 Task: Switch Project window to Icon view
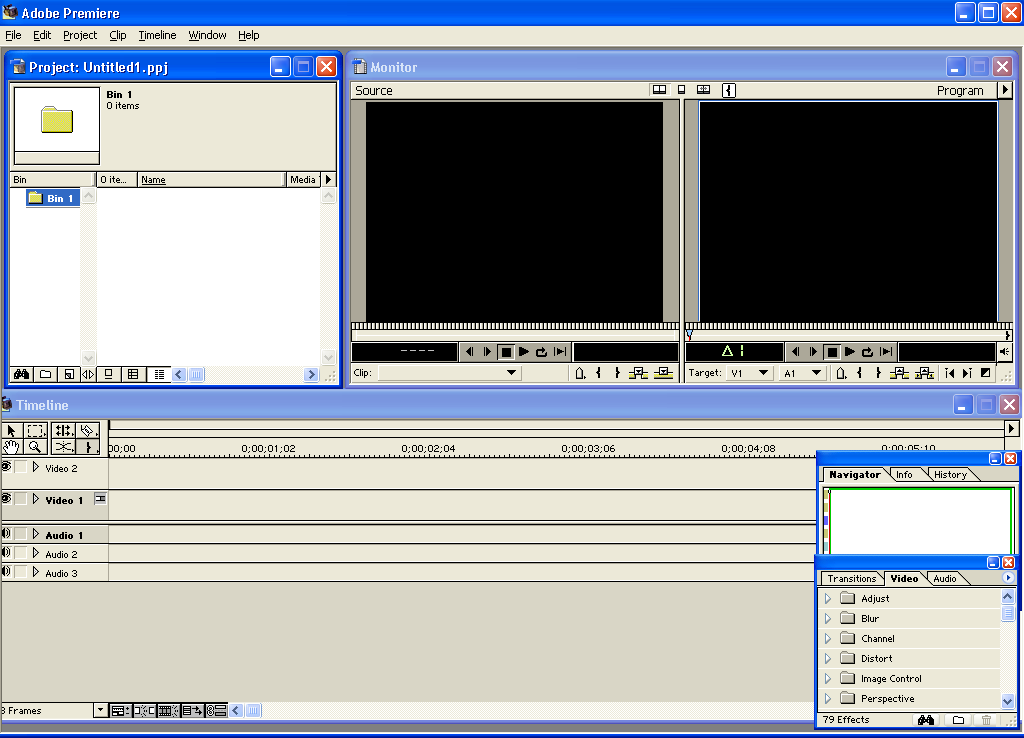108,374
